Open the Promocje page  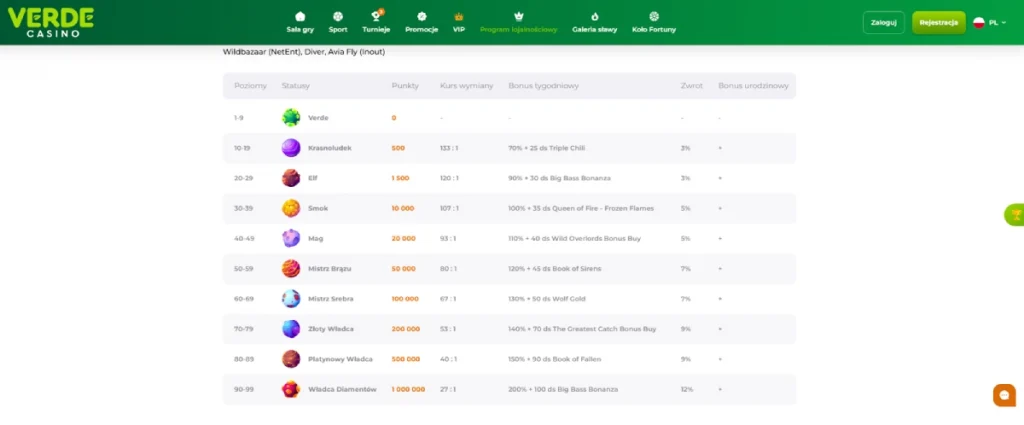(x=421, y=23)
